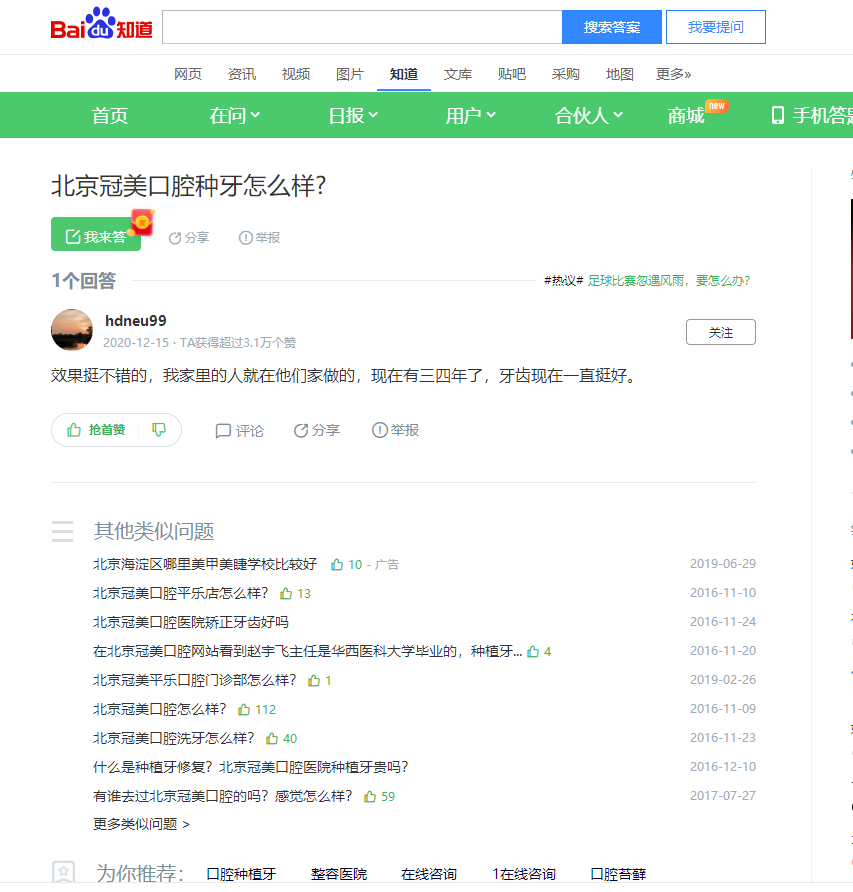Open question 北京冠美口腔医院矫正牙齿好吗

click(191, 622)
